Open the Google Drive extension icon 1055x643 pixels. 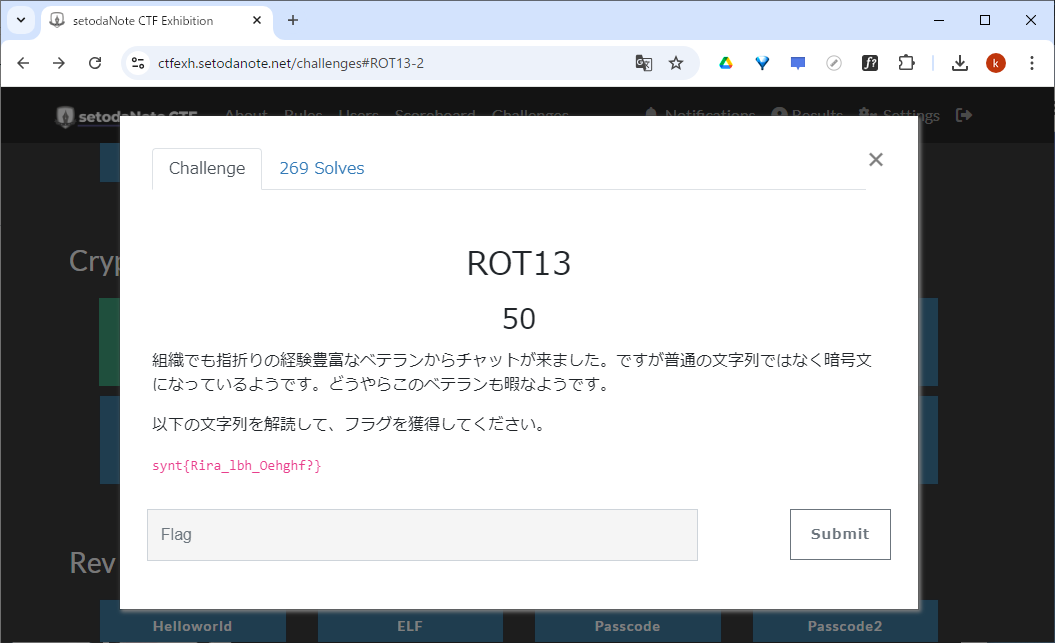pyautogui.click(x=725, y=62)
